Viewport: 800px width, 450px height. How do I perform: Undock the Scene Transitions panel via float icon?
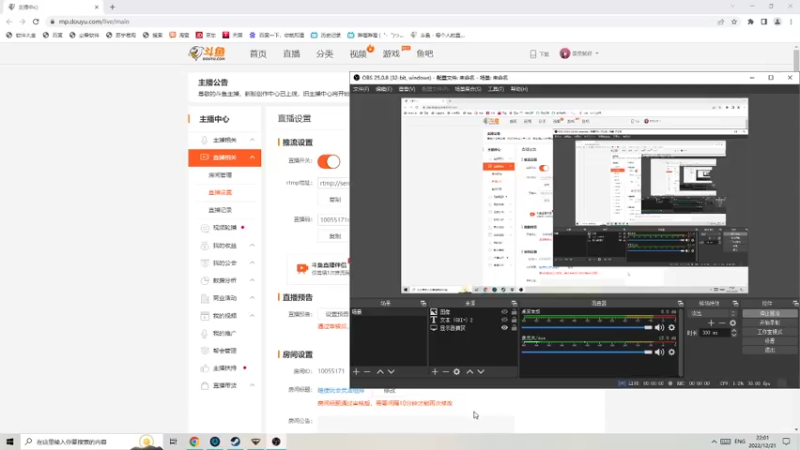(x=735, y=303)
